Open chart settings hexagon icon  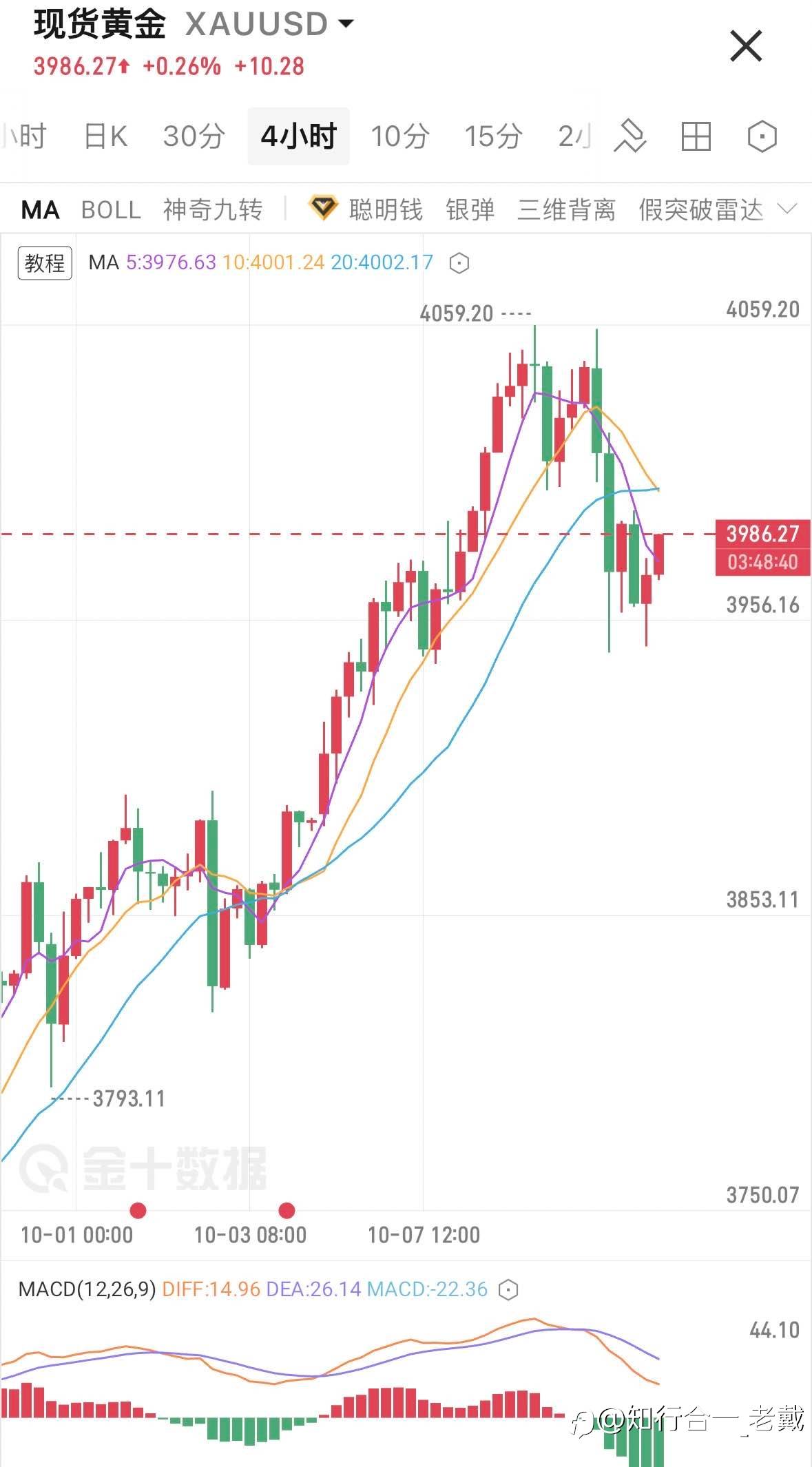[x=762, y=136]
